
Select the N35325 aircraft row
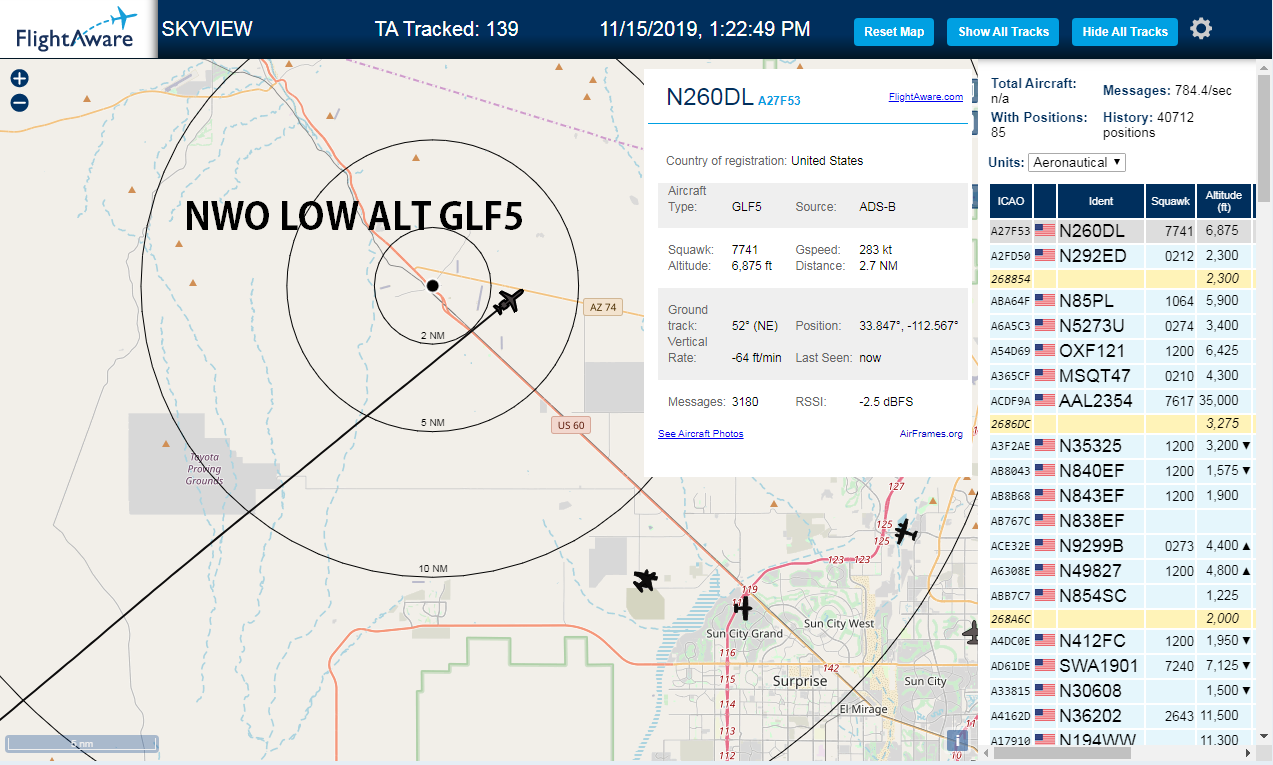[x=1121, y=445]
